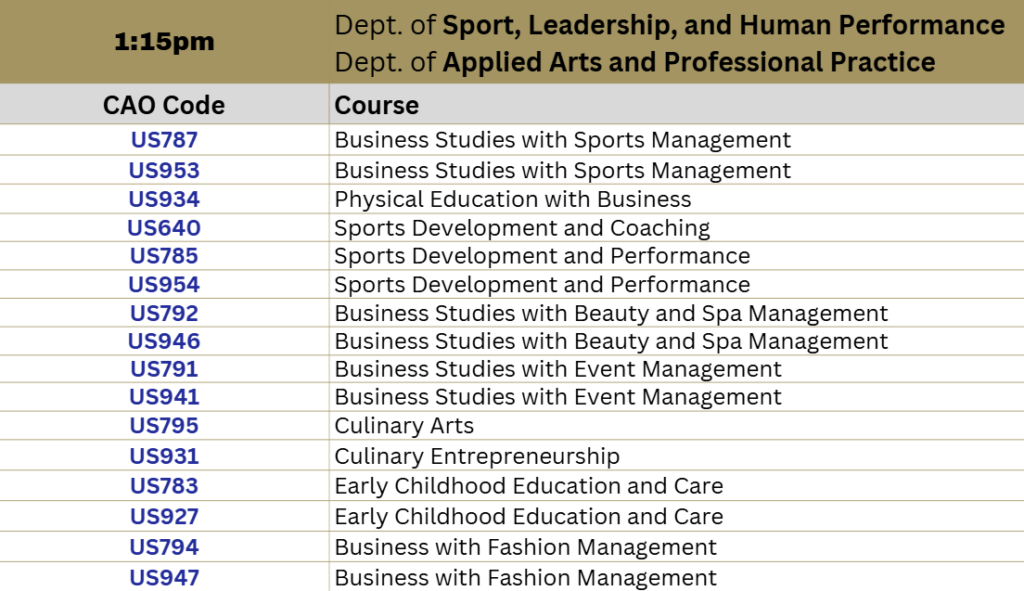Open the US791 Event Management code
This screenshot has width=1024, height=591.
point(164,370)
